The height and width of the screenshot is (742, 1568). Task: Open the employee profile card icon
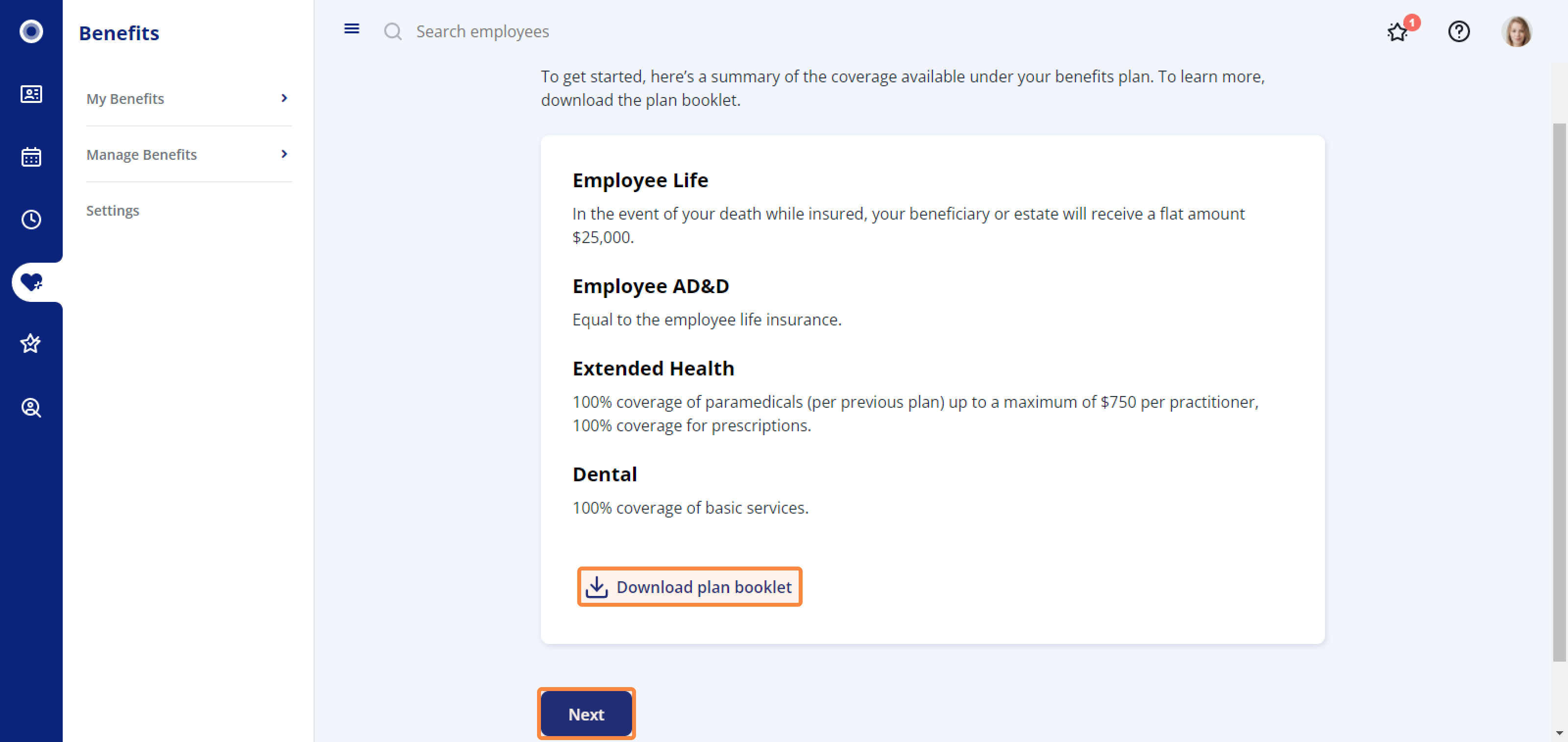point(31,94)
